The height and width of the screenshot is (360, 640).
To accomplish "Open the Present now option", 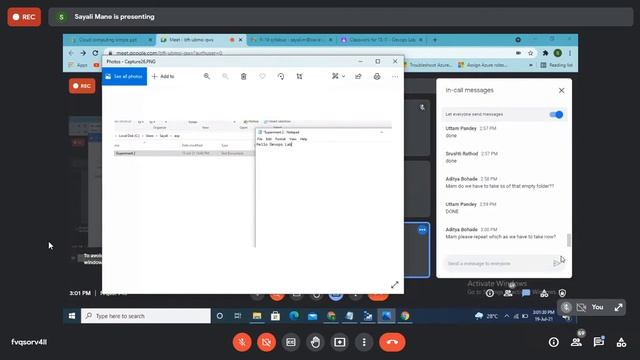I will [x=340, y=342].
